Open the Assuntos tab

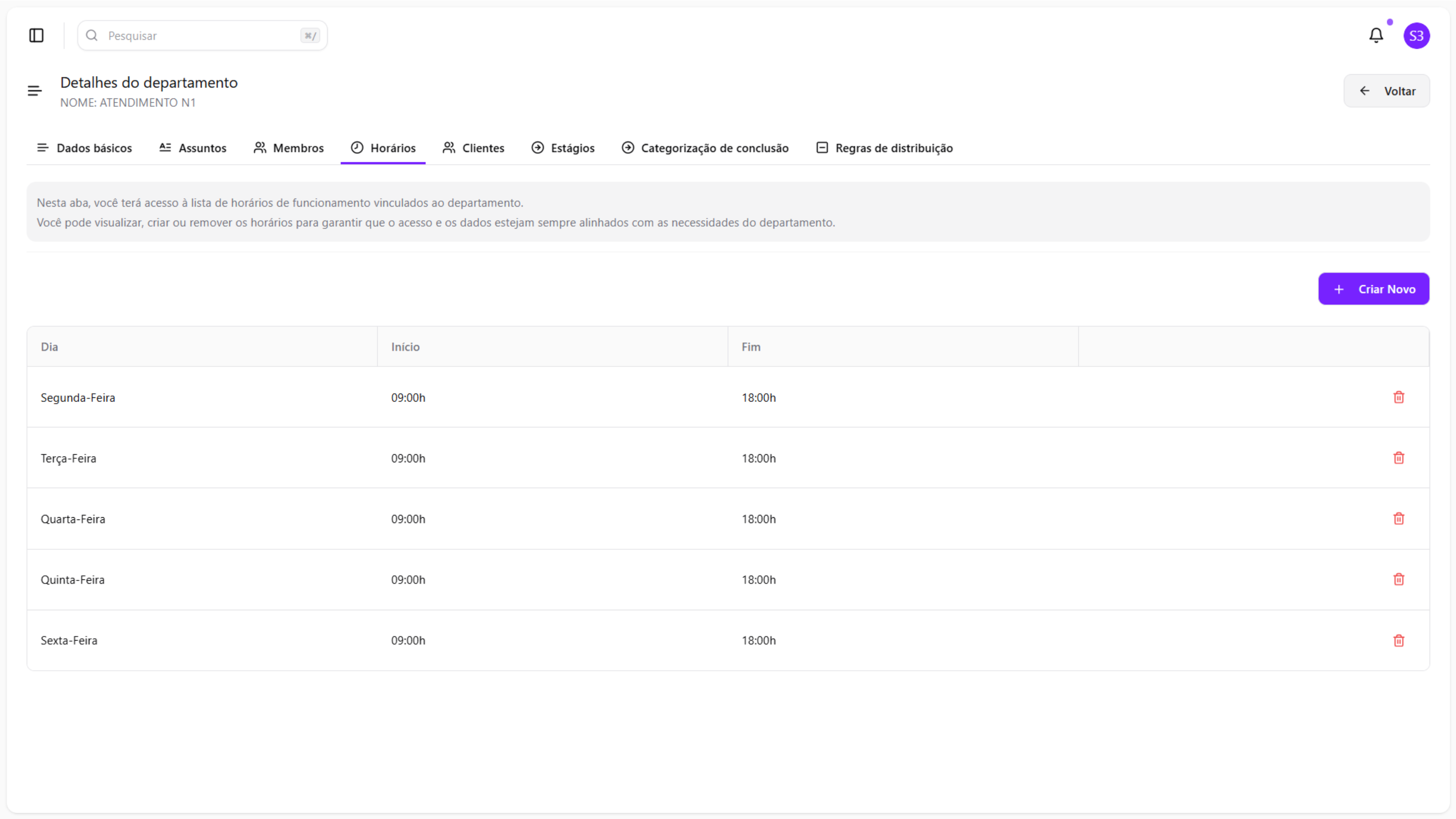click(x=193, y=148)
